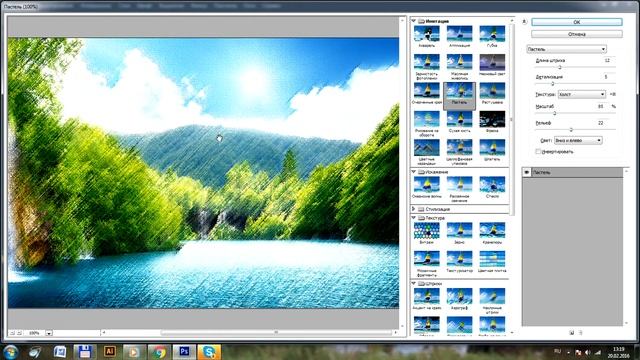Expand the Стилизация filter folder
This screenshot has height=360, width=640.
[x=413, y=209]
